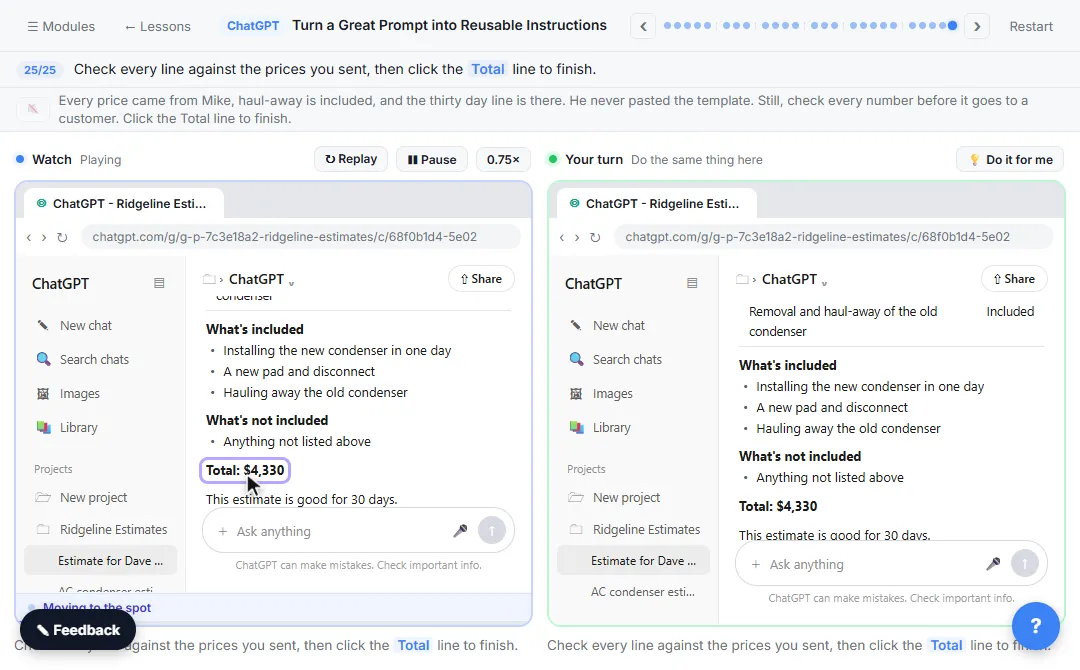Click the forward arrow in the Watch browser
The height and width of the screenshot is (670, 1080).
click(x=44, y=237)
